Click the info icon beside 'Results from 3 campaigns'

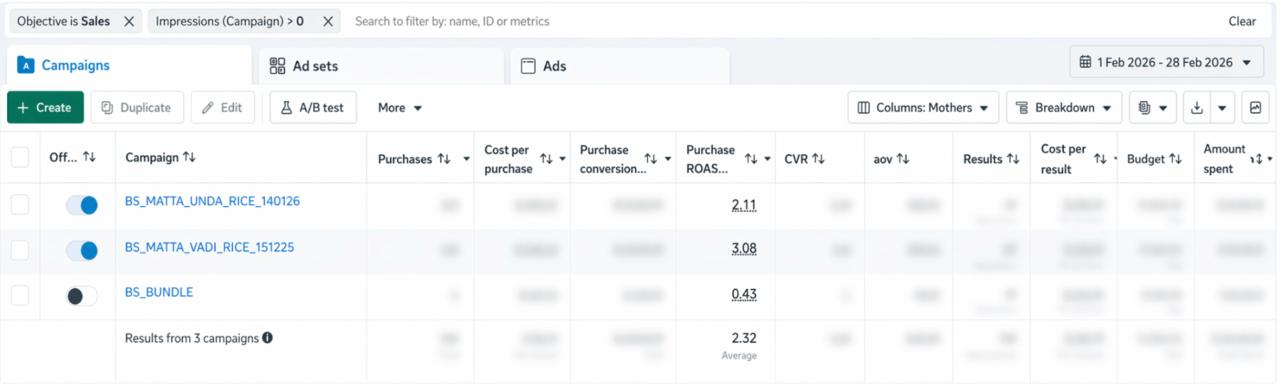click(x=268, y=338)
